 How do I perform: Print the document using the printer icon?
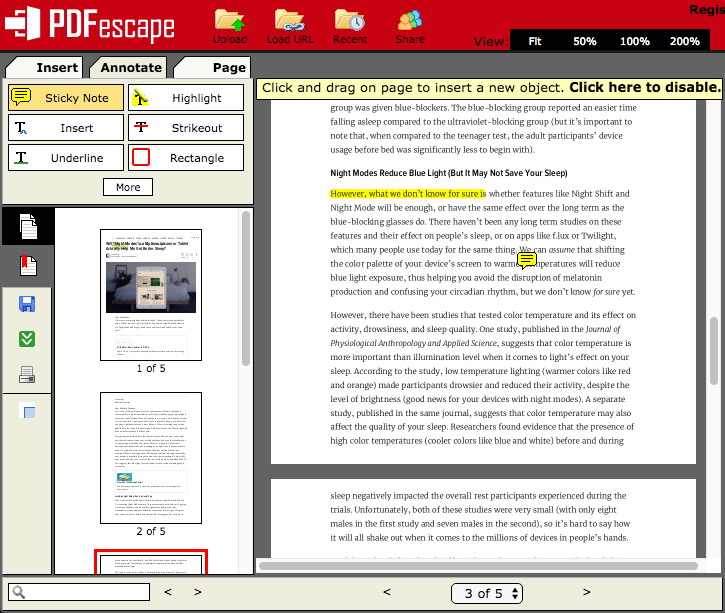(28, 375)
